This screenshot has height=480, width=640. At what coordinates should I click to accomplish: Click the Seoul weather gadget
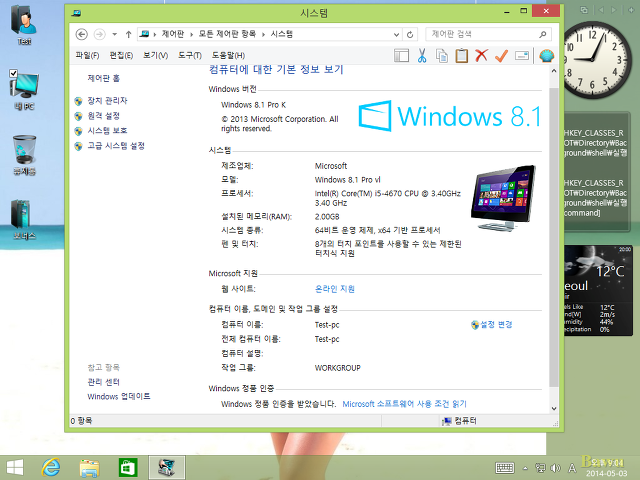click(598, 290)
